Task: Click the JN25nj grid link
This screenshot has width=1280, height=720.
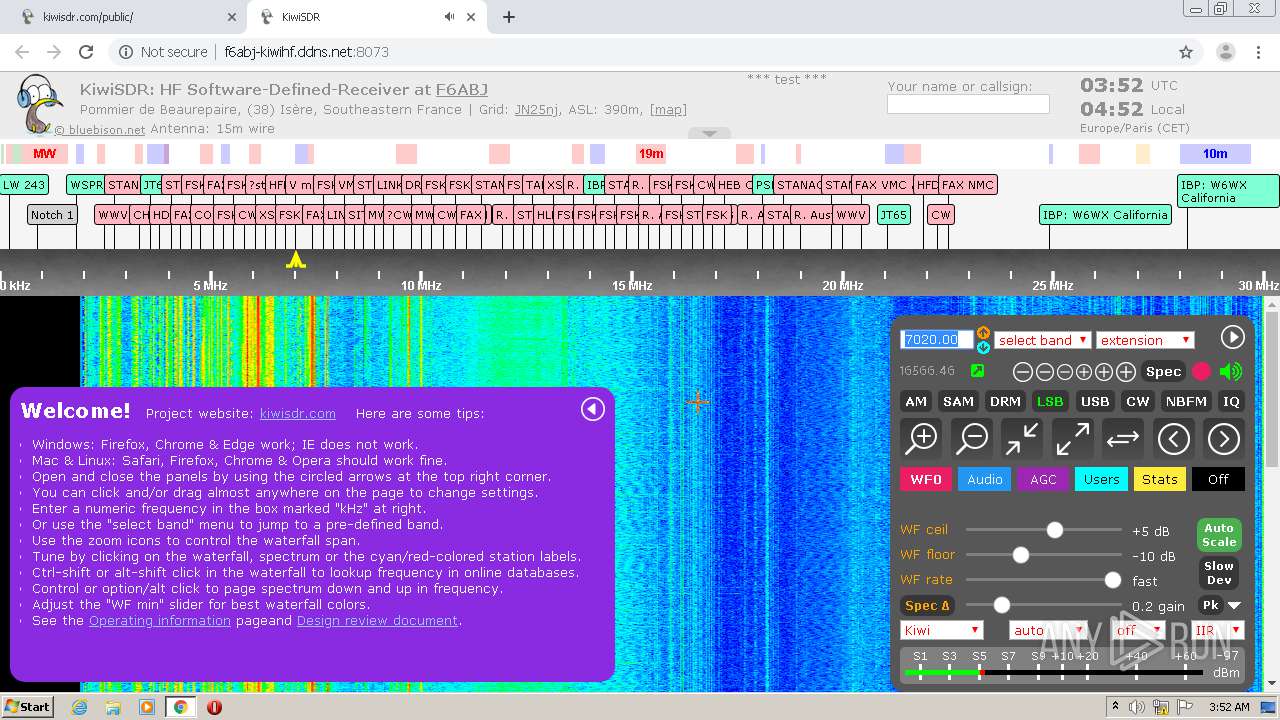Action: (x=537, y=109)
